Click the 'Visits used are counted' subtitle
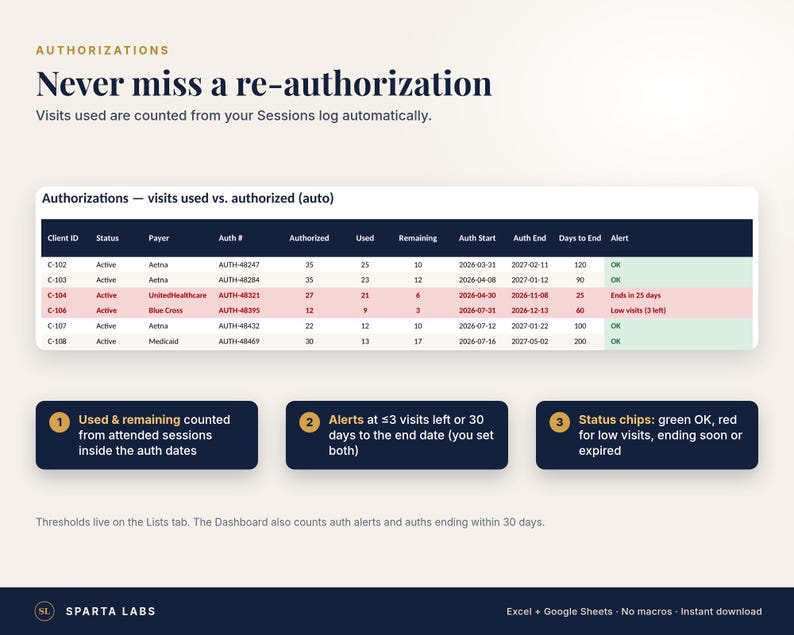The height and width of the screenshot is (635, 794). [233, 116]
